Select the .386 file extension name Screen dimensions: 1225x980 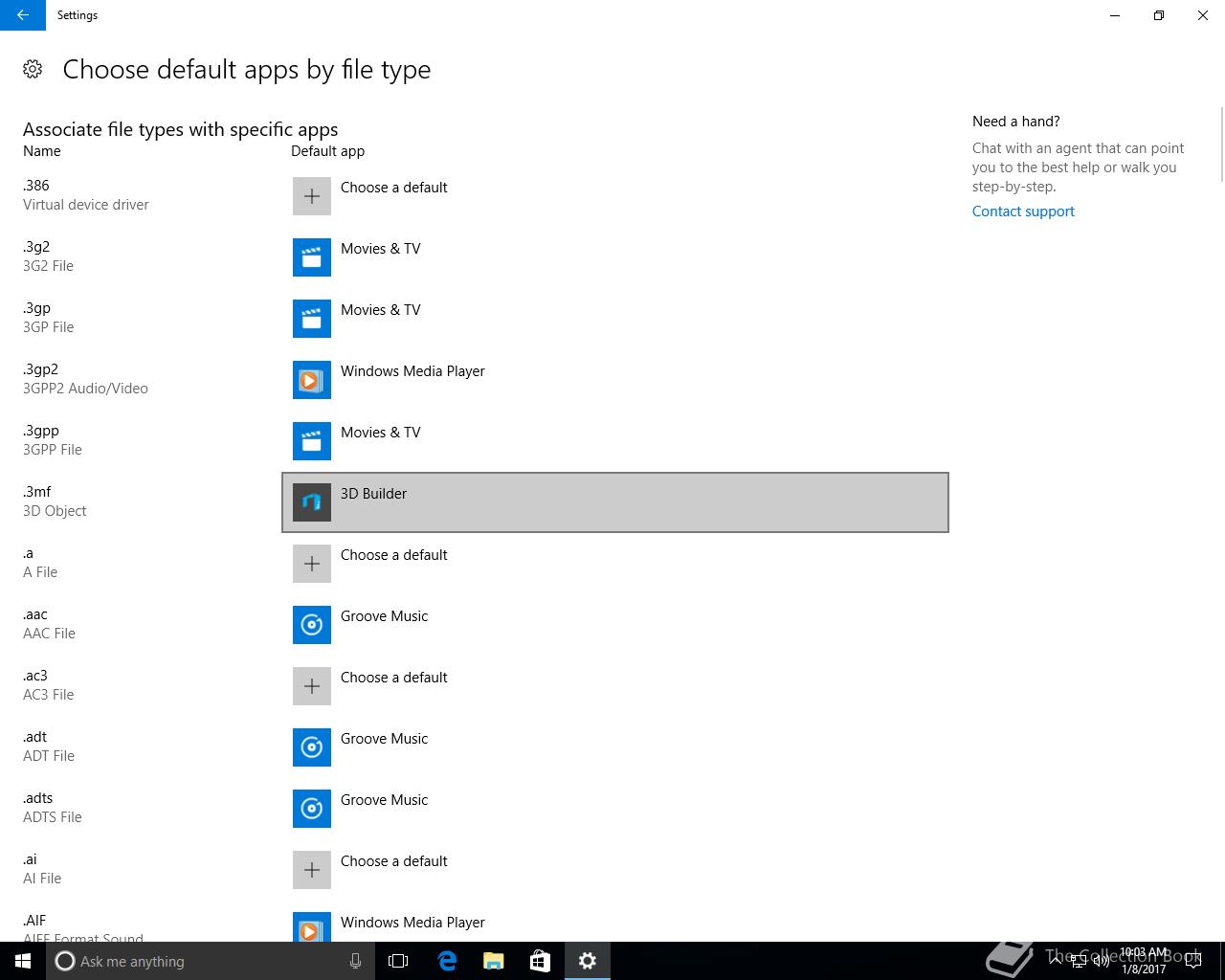point(36,186)
